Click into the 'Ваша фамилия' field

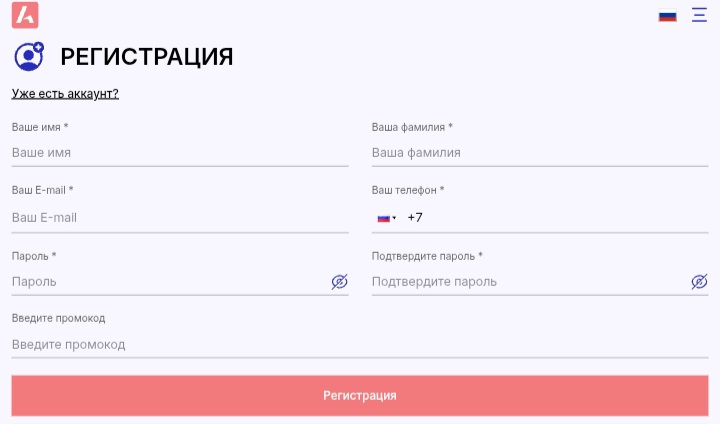pyautogui.click(x=540, y=153)
